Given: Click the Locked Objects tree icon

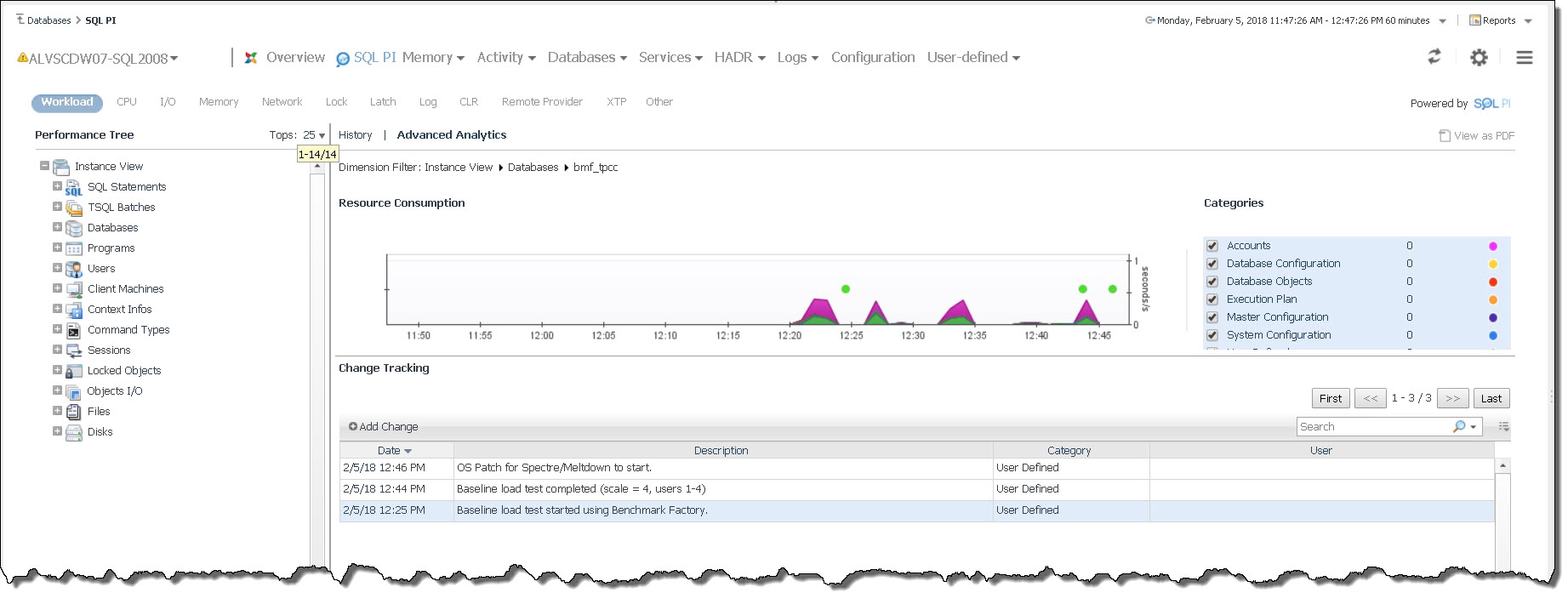Looking at the screenshot, I should pos(74,371).
